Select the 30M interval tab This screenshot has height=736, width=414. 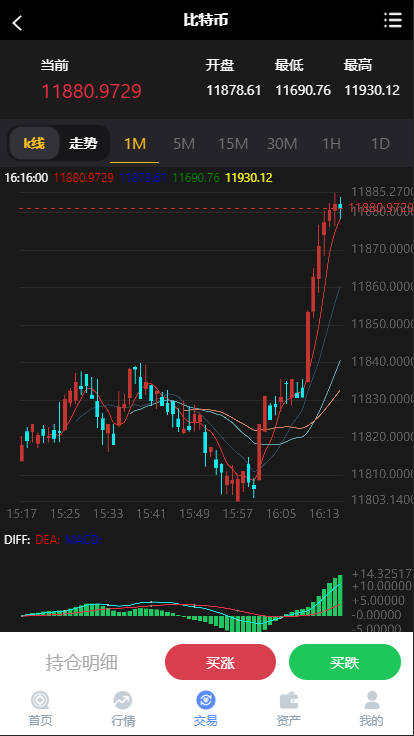(x=282, y=144)
